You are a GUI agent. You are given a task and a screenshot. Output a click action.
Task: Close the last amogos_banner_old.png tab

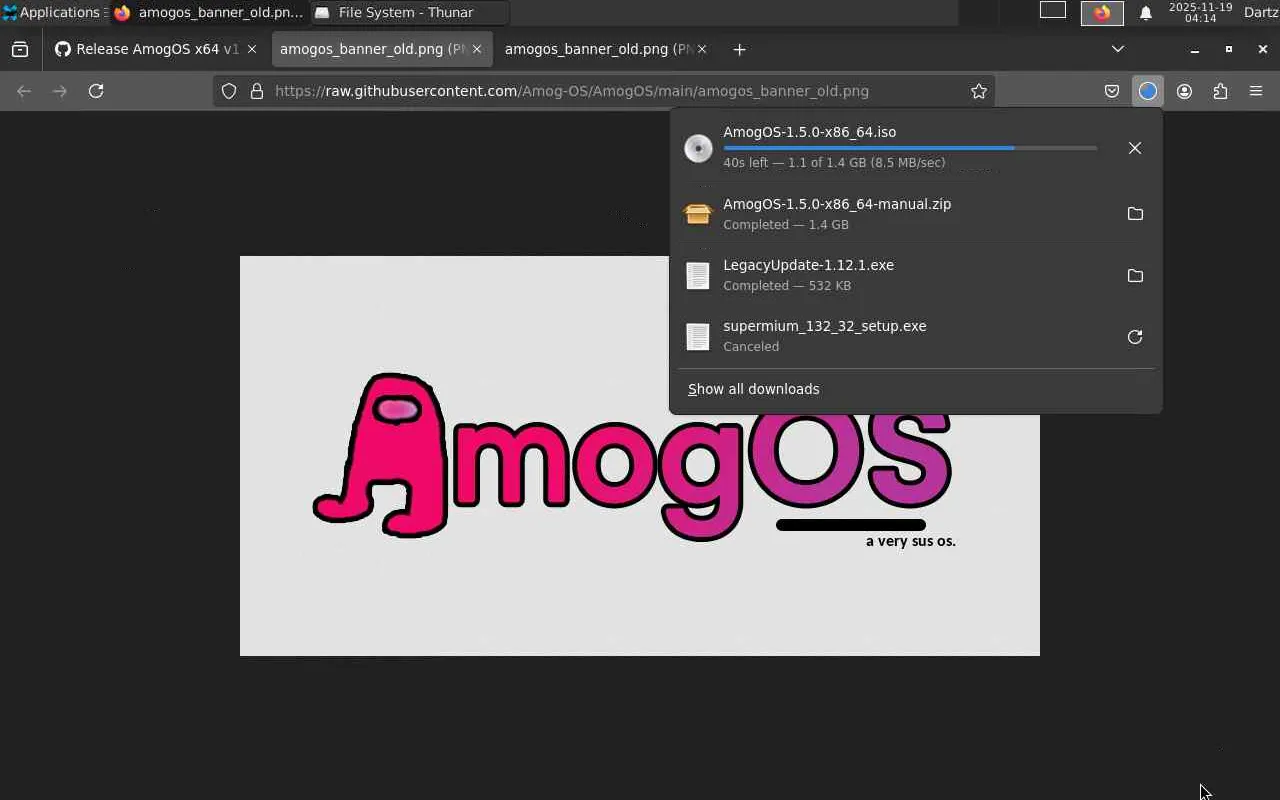[702, 49]
